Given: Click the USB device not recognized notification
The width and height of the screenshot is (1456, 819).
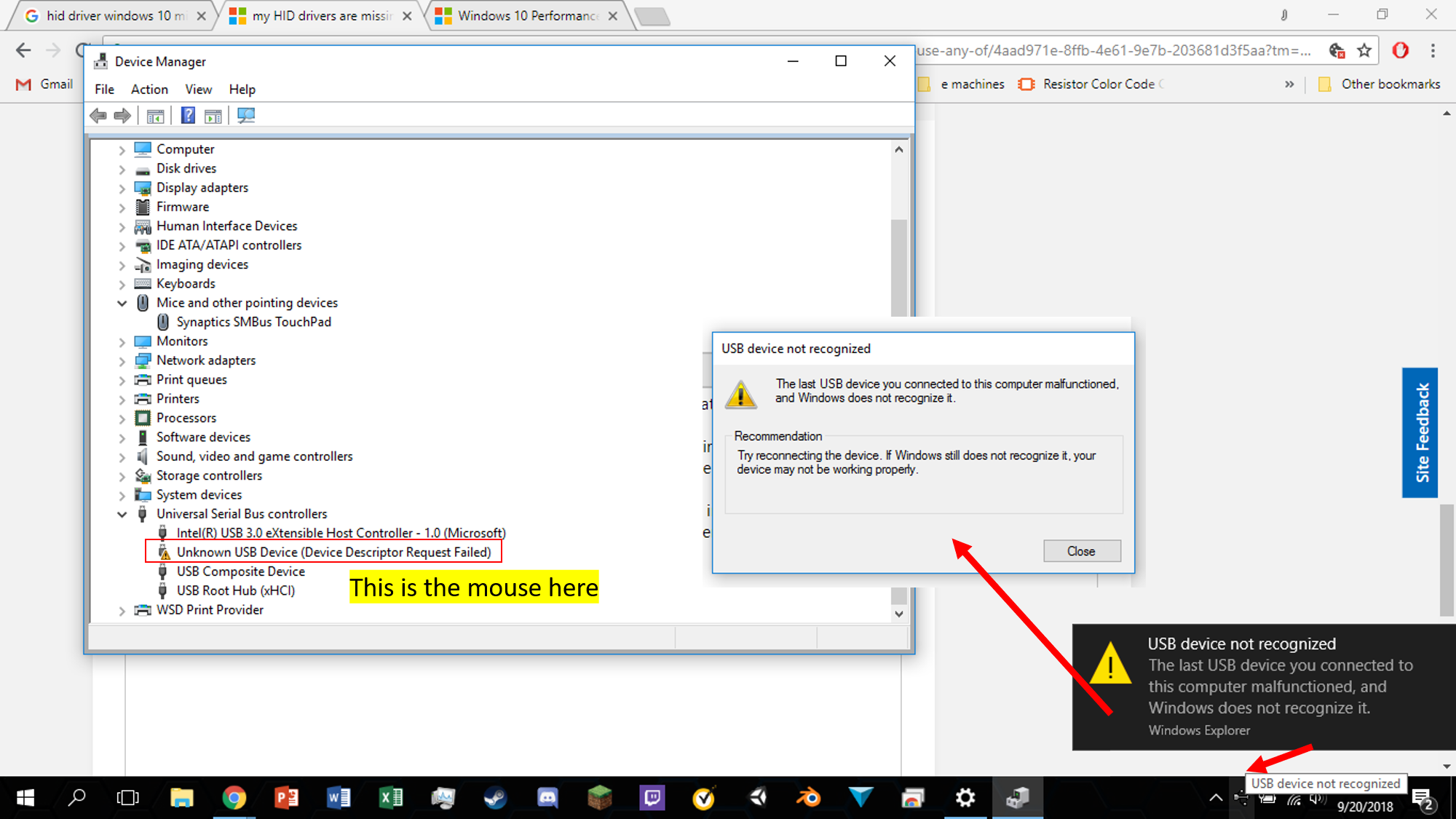Looking at the screenshot, I should pos(1264,687).
